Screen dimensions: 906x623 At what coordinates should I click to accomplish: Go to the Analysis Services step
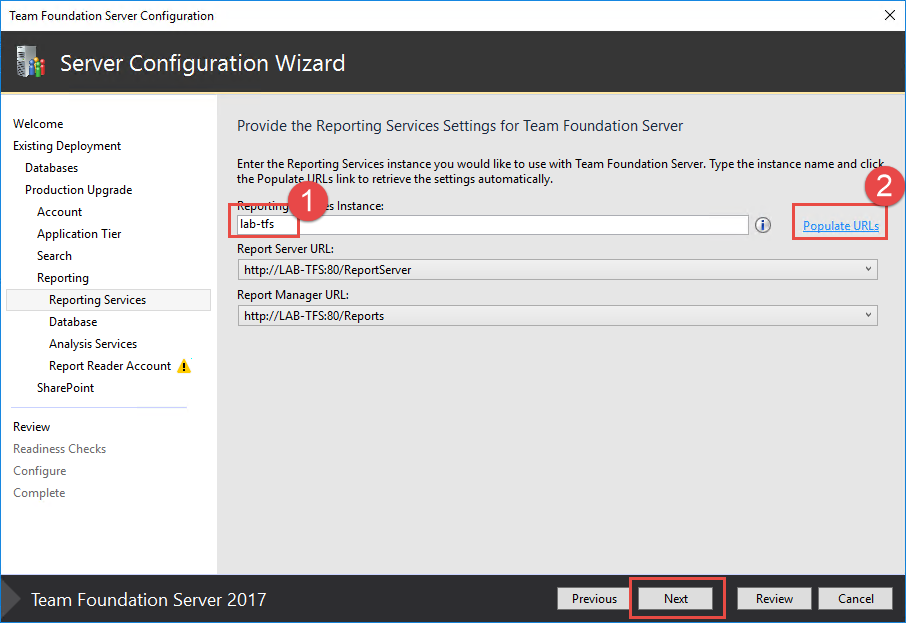(x=93, y=344)
